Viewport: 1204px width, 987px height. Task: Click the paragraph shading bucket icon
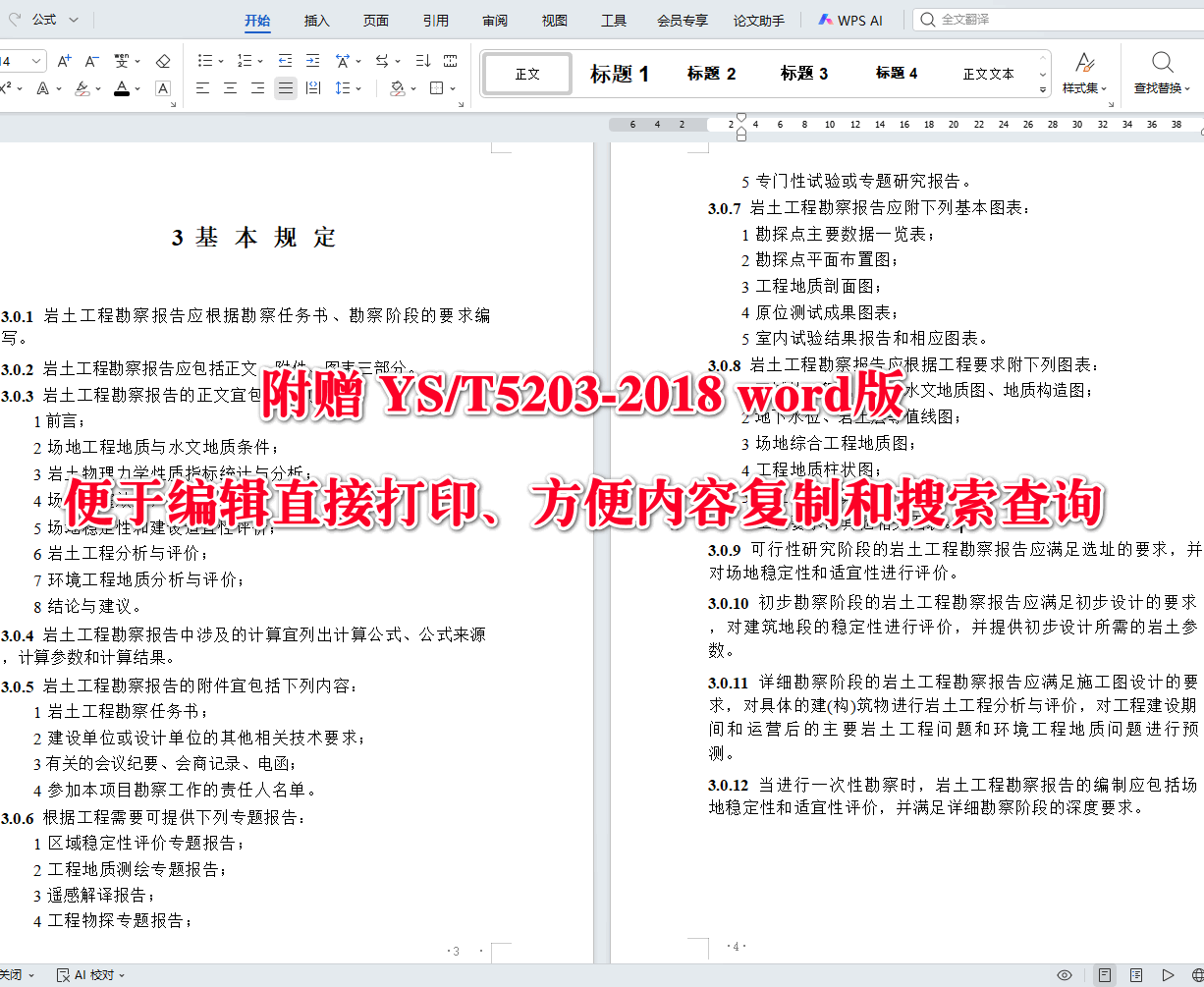click(x=397, y=88)
